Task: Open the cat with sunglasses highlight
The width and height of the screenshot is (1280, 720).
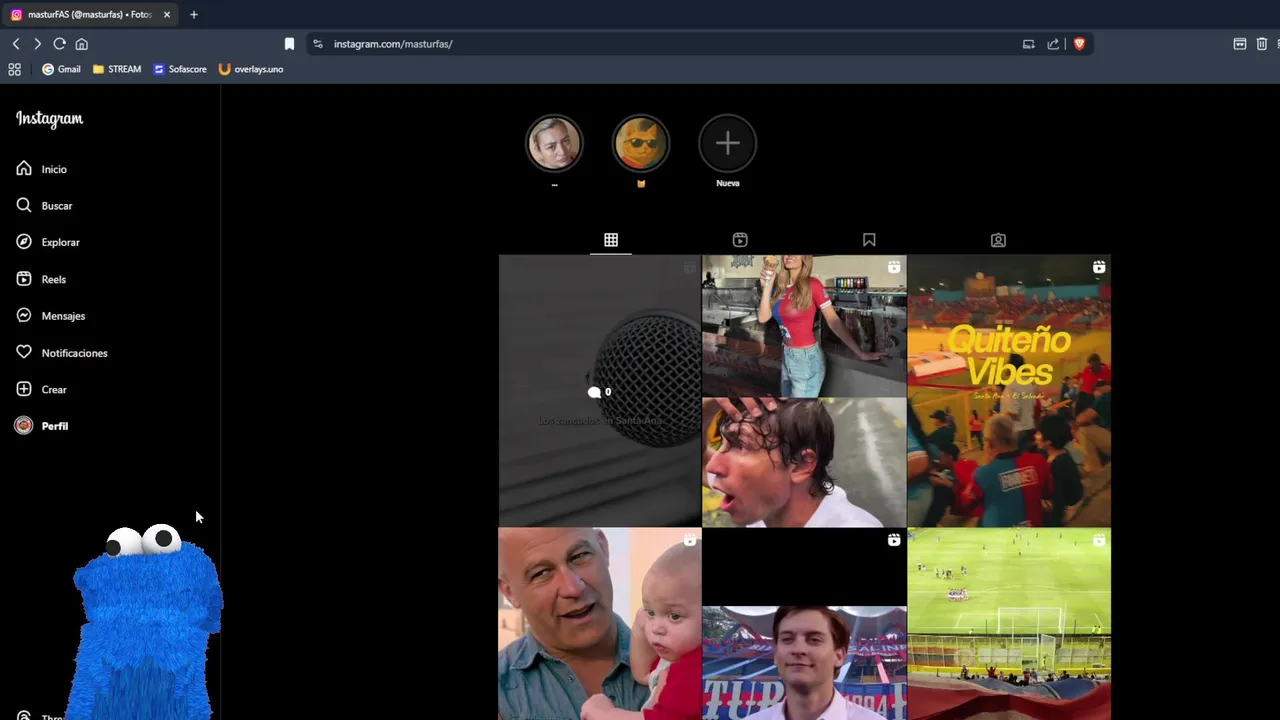Action: [x=641, y=144]
